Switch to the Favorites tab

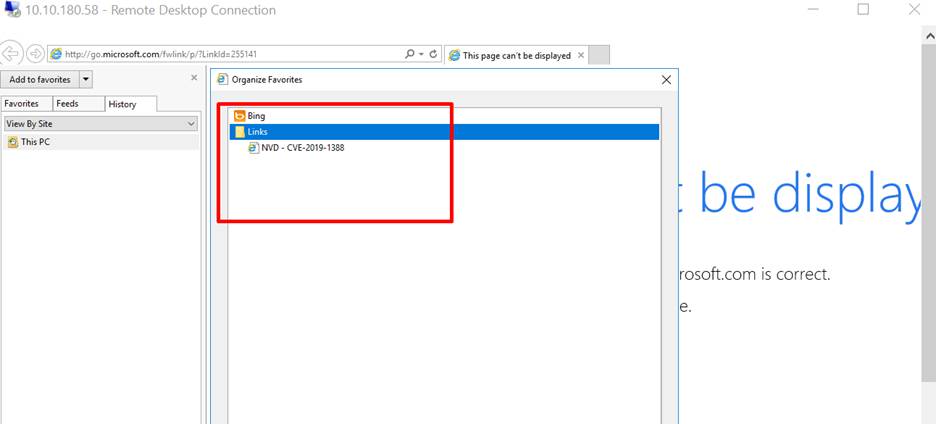[x=22, y=104]
